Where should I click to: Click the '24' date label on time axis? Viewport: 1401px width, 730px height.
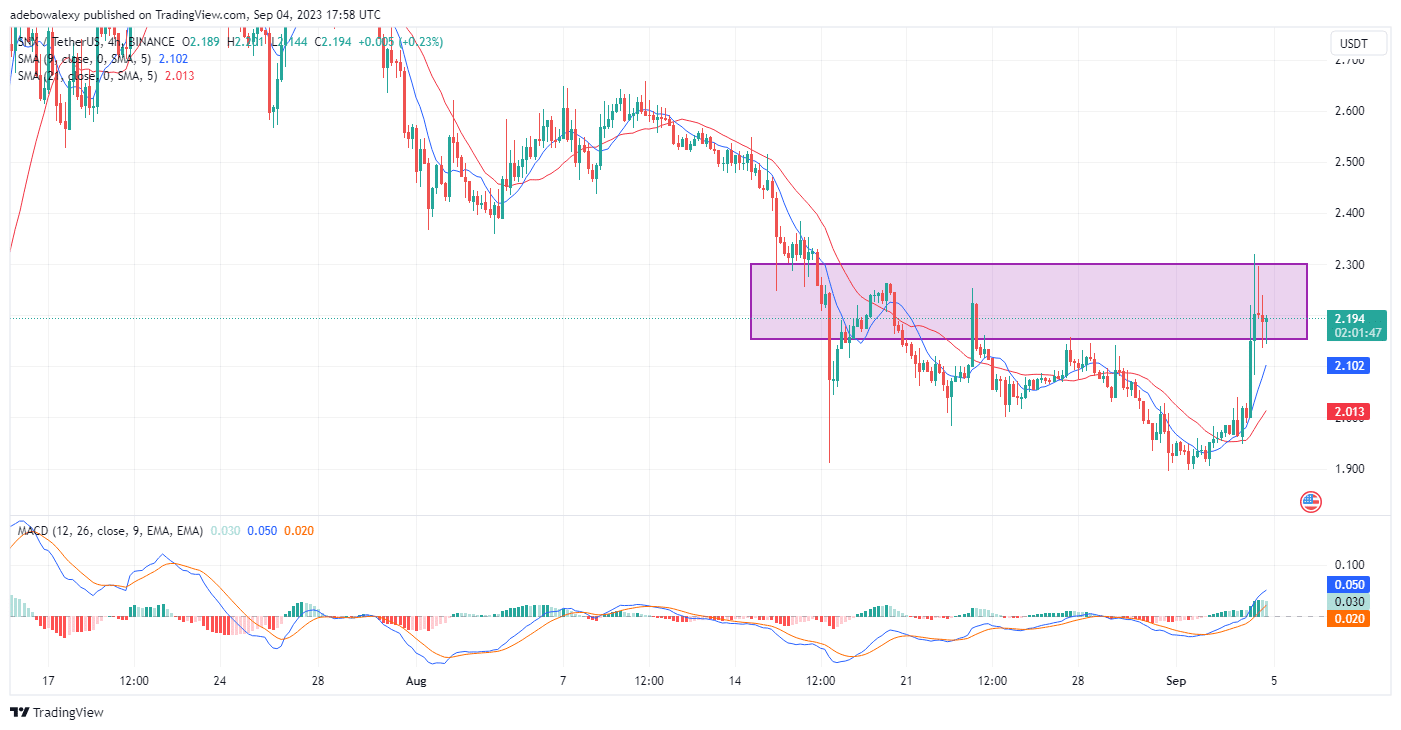point(220,681)
